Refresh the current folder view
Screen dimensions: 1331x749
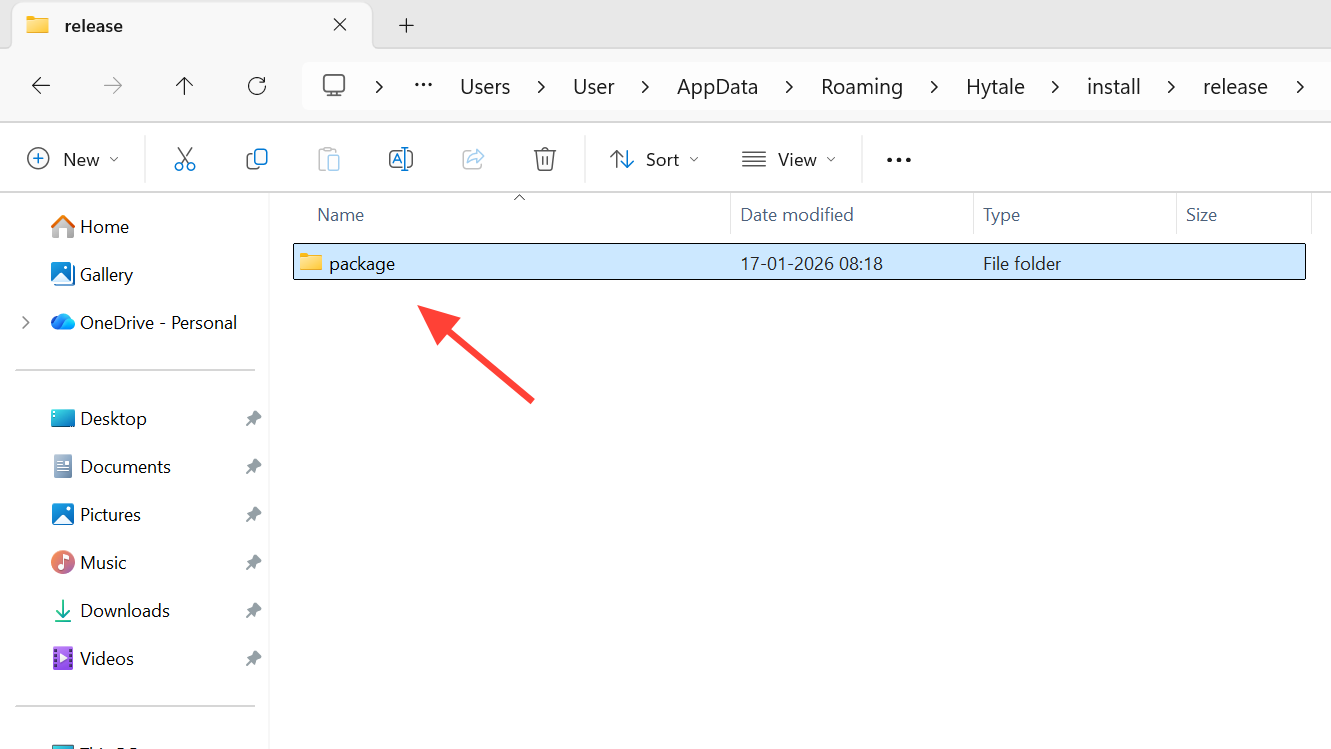(x=257, y=86)
